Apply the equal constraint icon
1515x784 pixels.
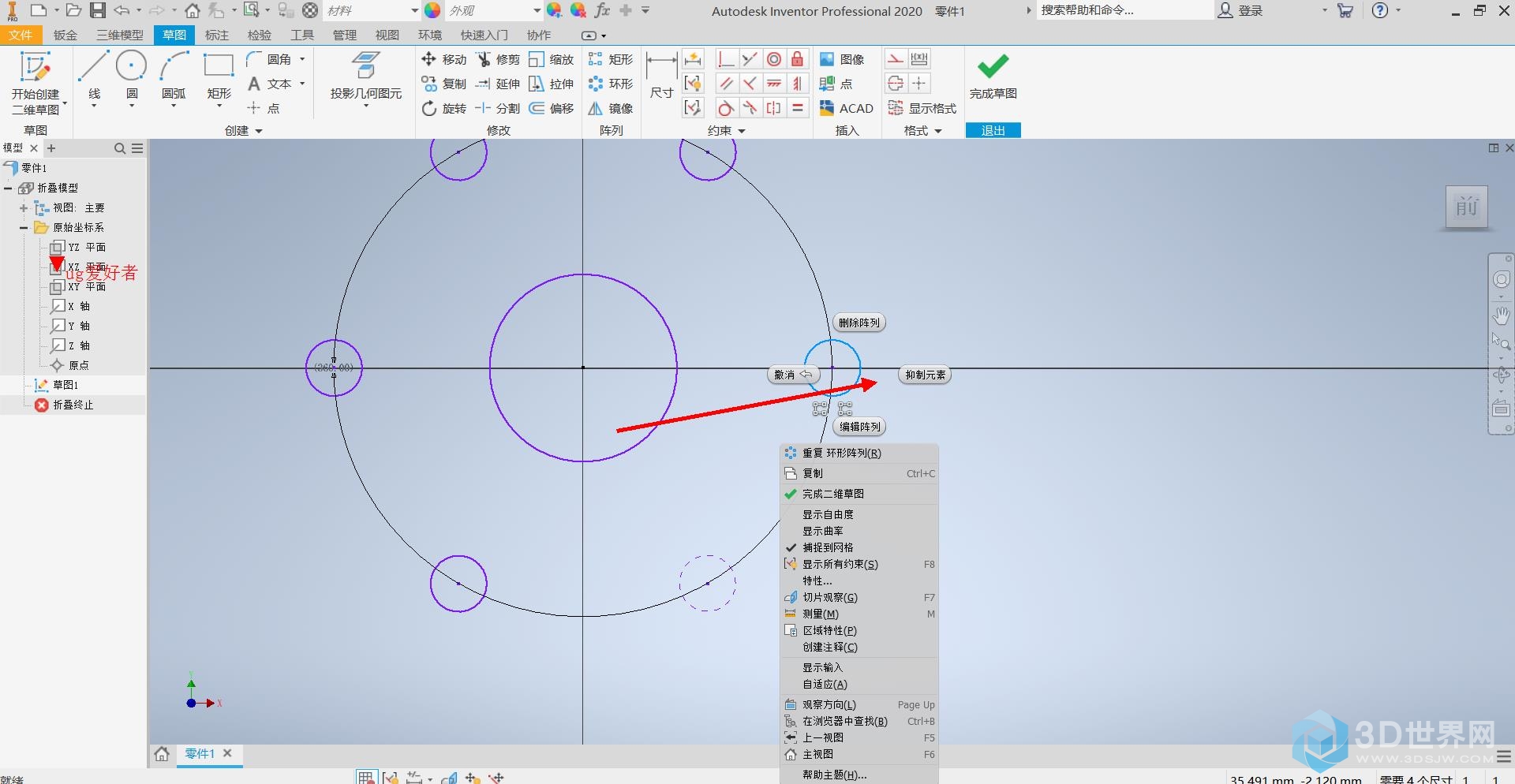[798, 108]
